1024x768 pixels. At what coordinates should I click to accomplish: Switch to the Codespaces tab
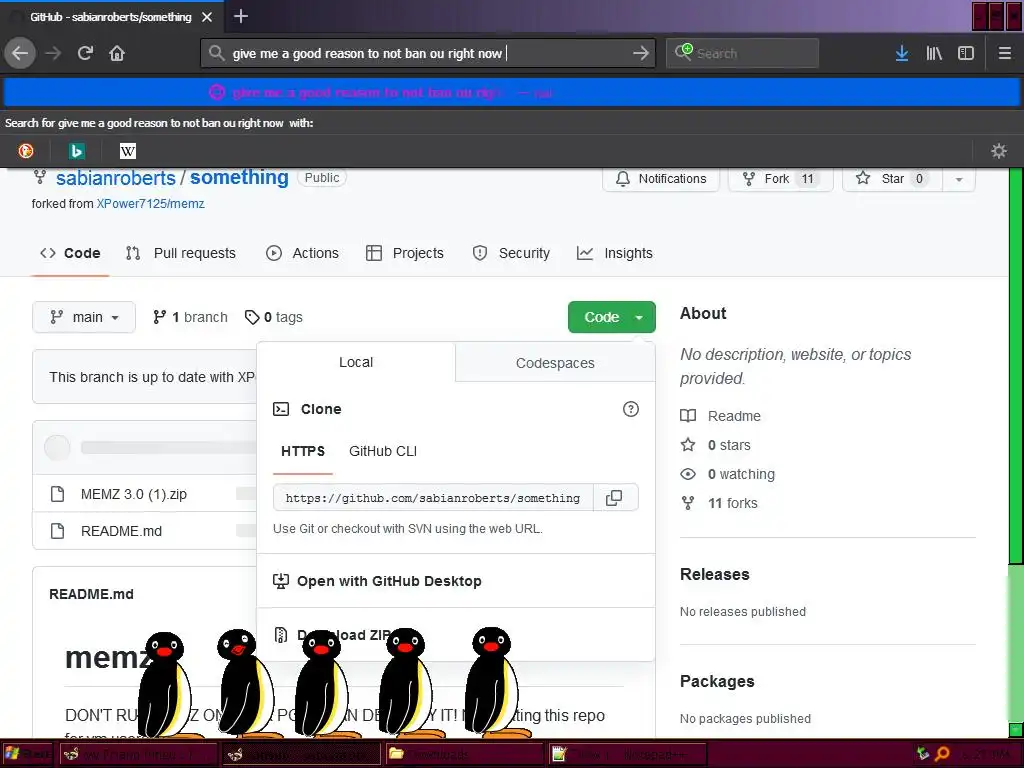pos(555,362)
